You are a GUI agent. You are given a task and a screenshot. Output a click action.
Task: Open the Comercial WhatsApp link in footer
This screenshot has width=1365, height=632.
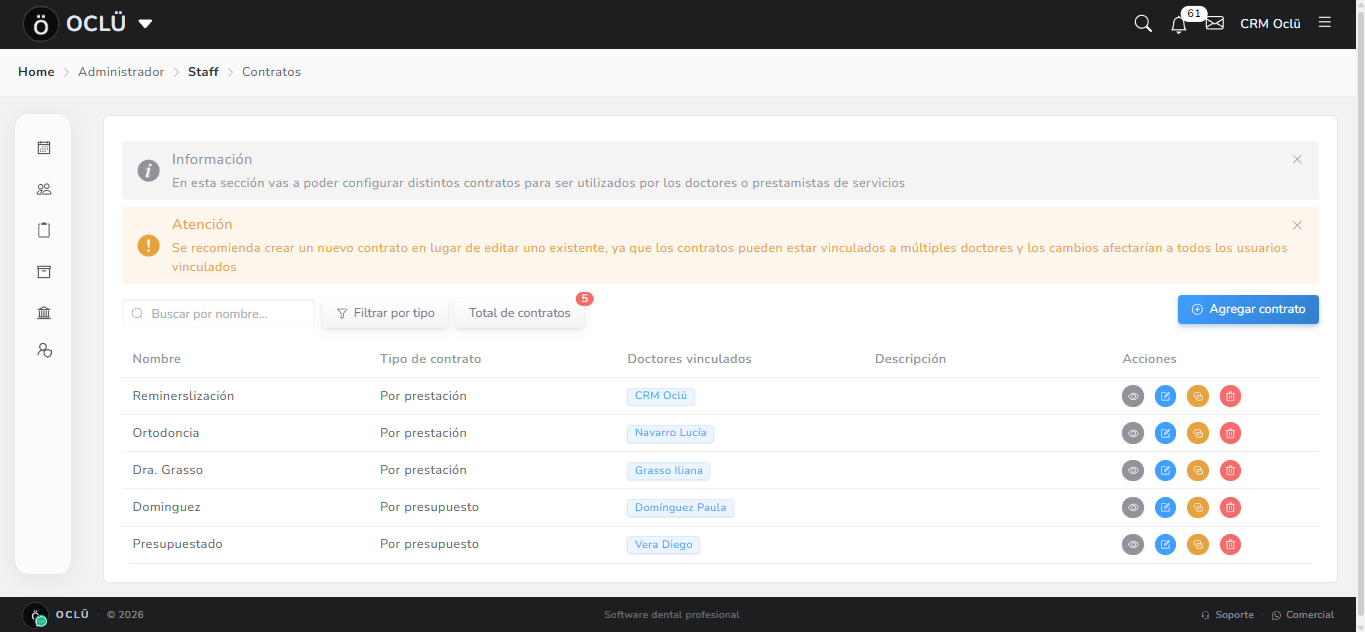(1302, 615)
